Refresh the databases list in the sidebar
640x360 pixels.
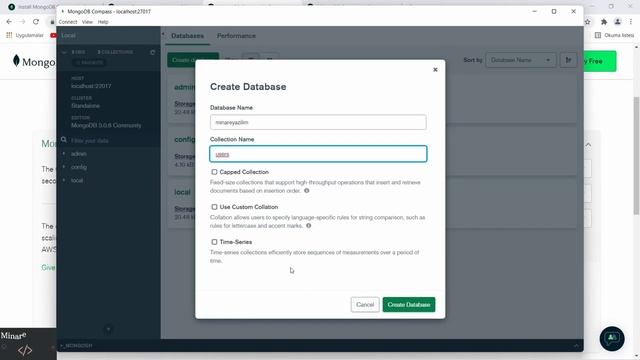point(153,52)
